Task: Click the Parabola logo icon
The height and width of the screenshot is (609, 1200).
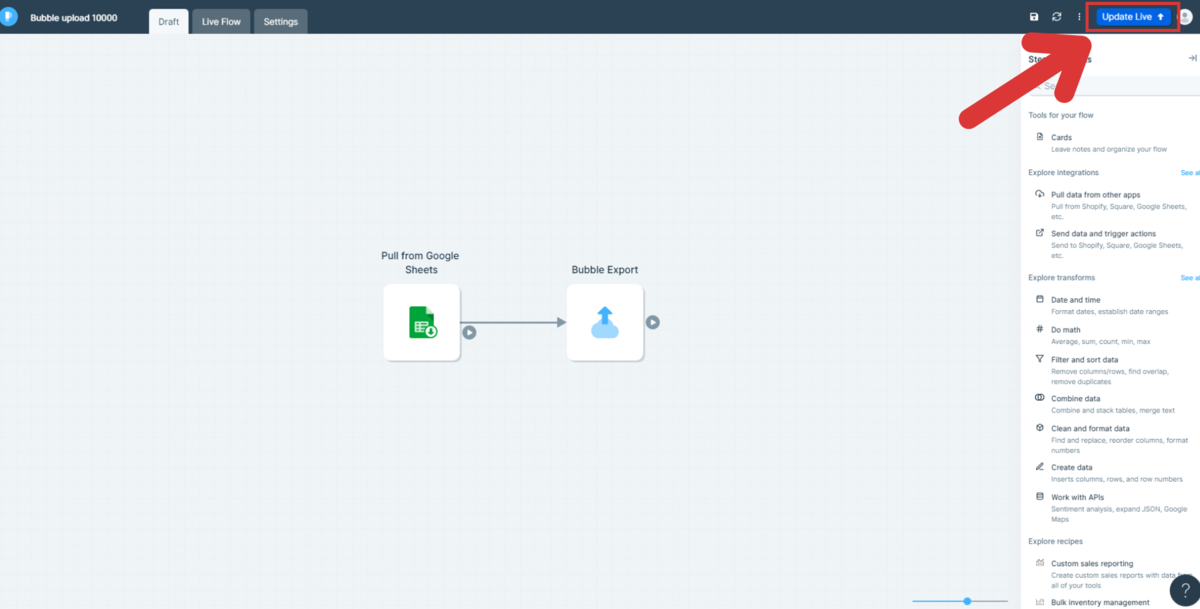Action: coord(8,16)
